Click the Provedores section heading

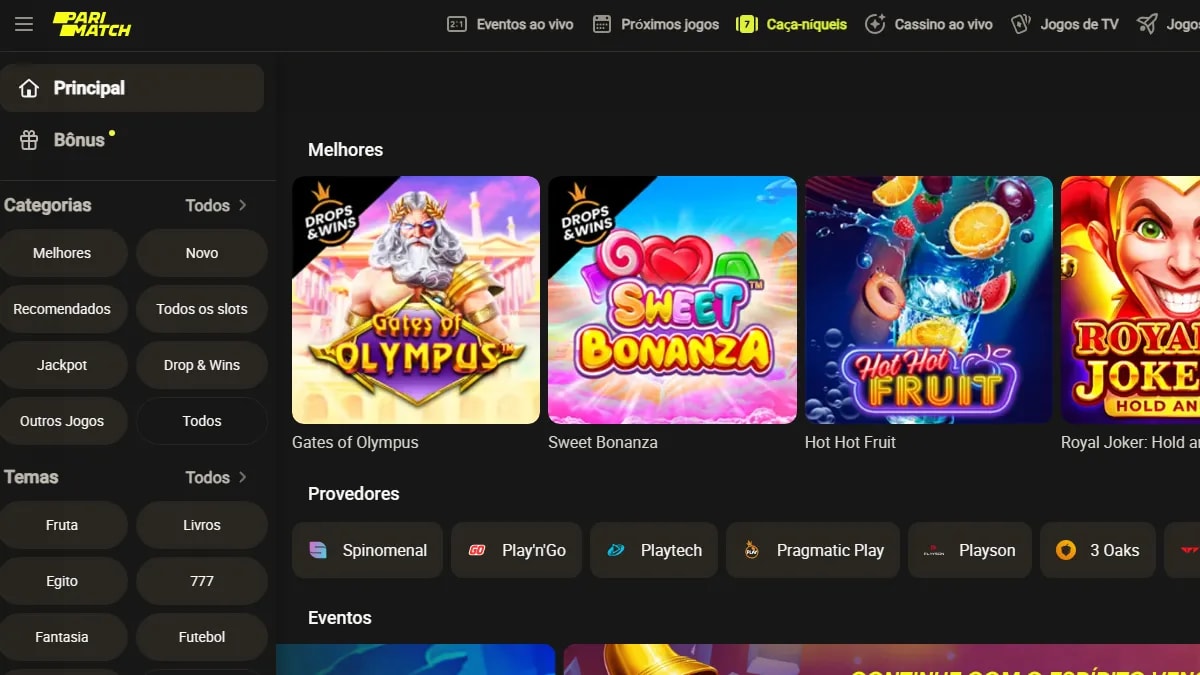click(353, 494)
